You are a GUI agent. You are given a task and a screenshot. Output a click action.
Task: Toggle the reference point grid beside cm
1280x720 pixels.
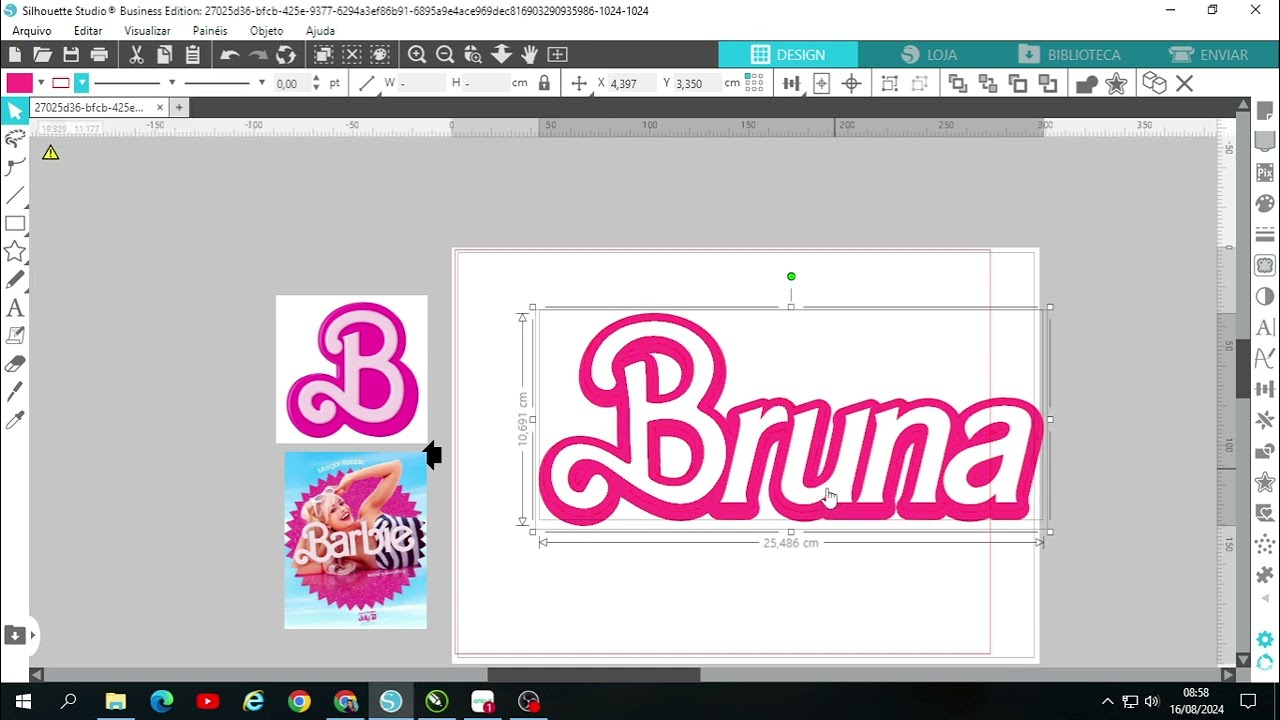tap(755, 83)
